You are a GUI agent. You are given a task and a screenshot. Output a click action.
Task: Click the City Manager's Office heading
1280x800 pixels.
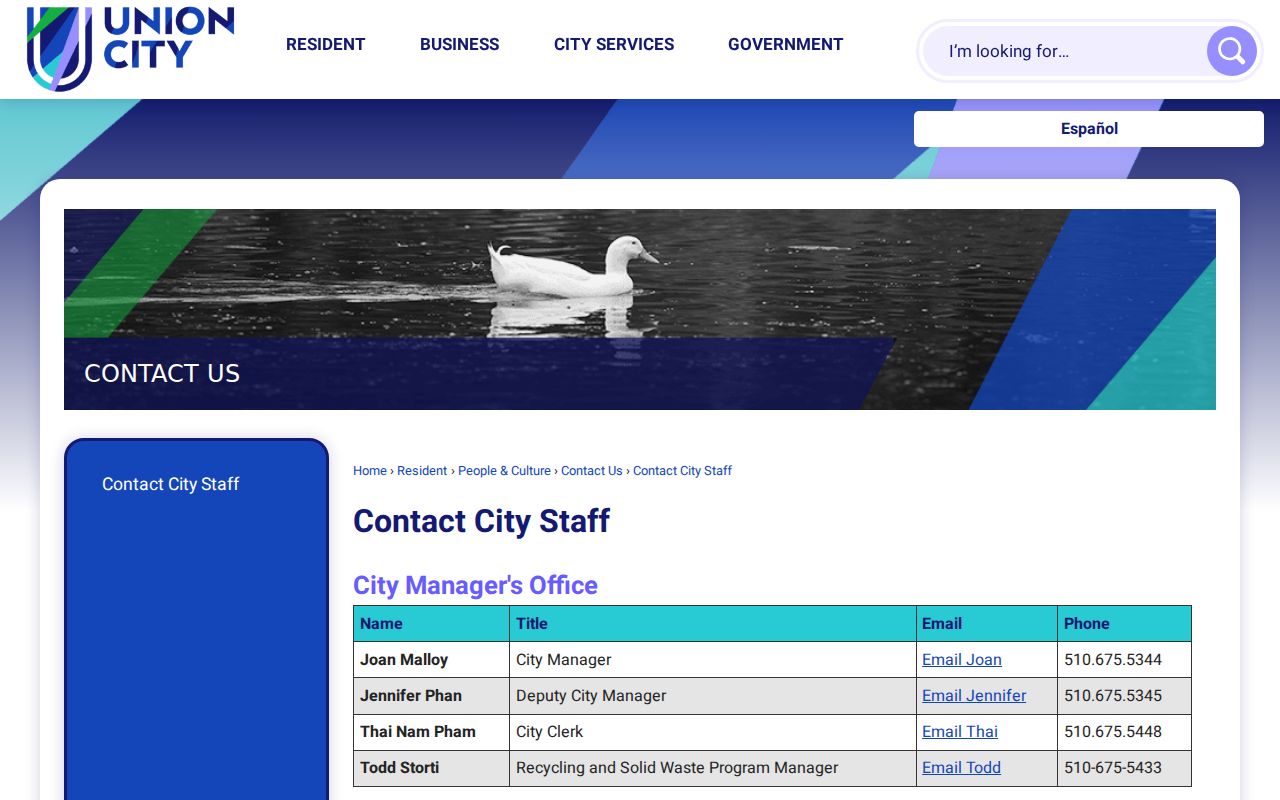[475, 585]
